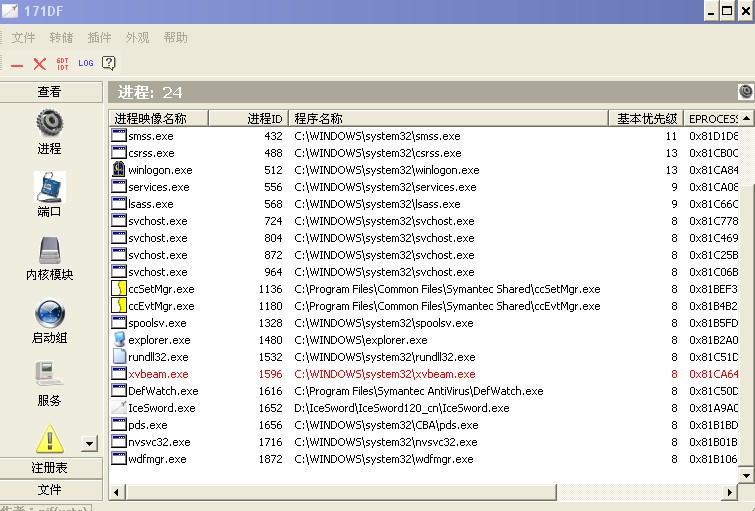Screen dimensions: 755x511
Task: Open the 文件 sidebar section at bottom
Action: 50,490
